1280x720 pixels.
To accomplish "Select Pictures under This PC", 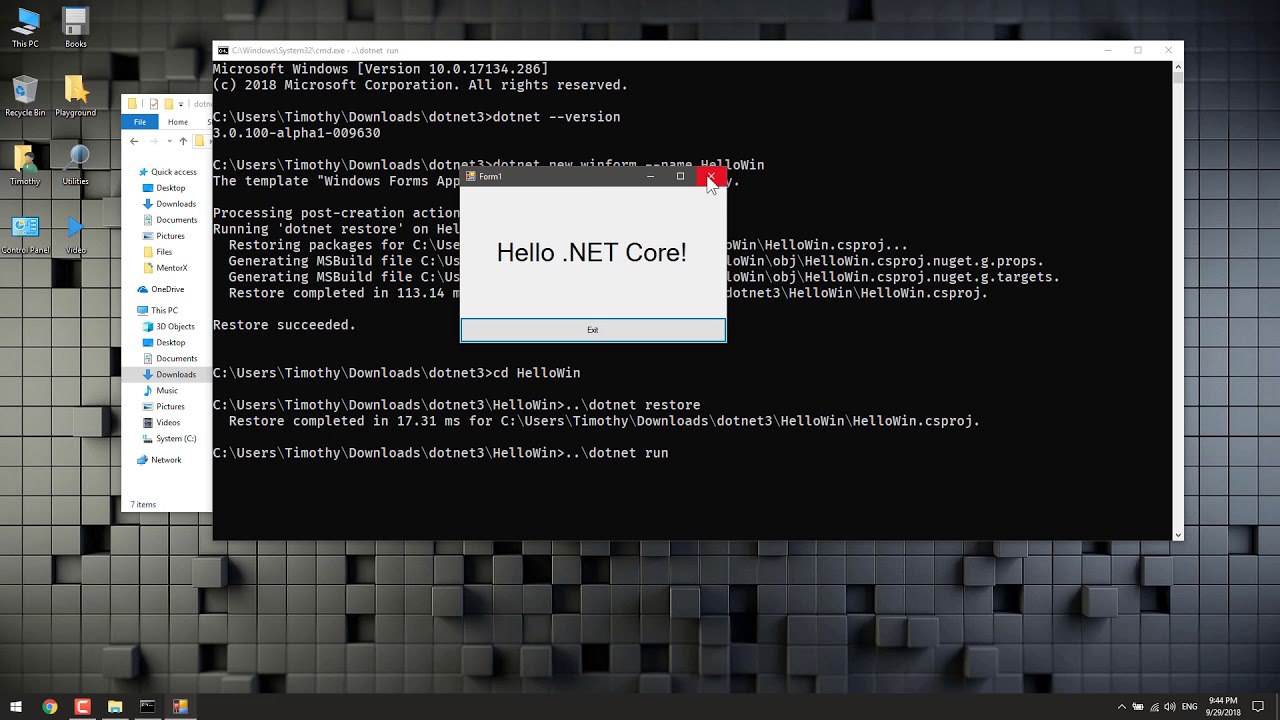I will pyautogui.click(x=164, y=406).
